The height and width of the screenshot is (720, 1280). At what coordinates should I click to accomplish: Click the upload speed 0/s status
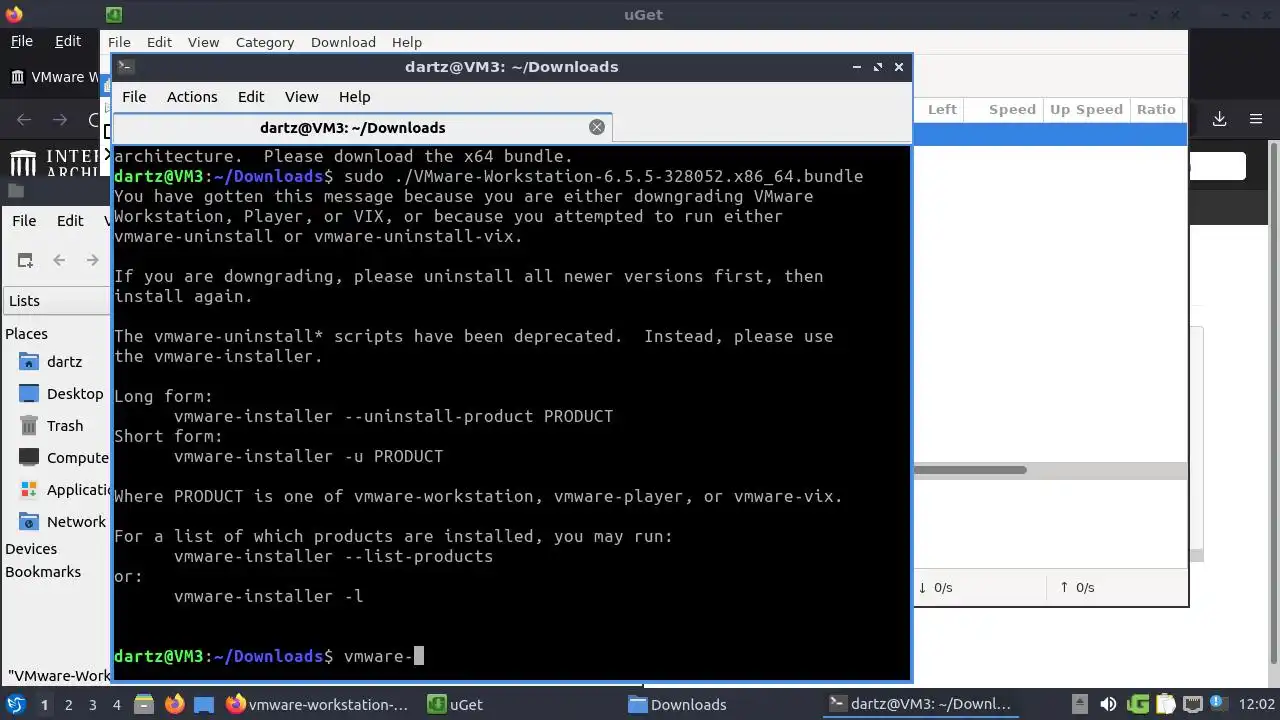click(1078, 587)
